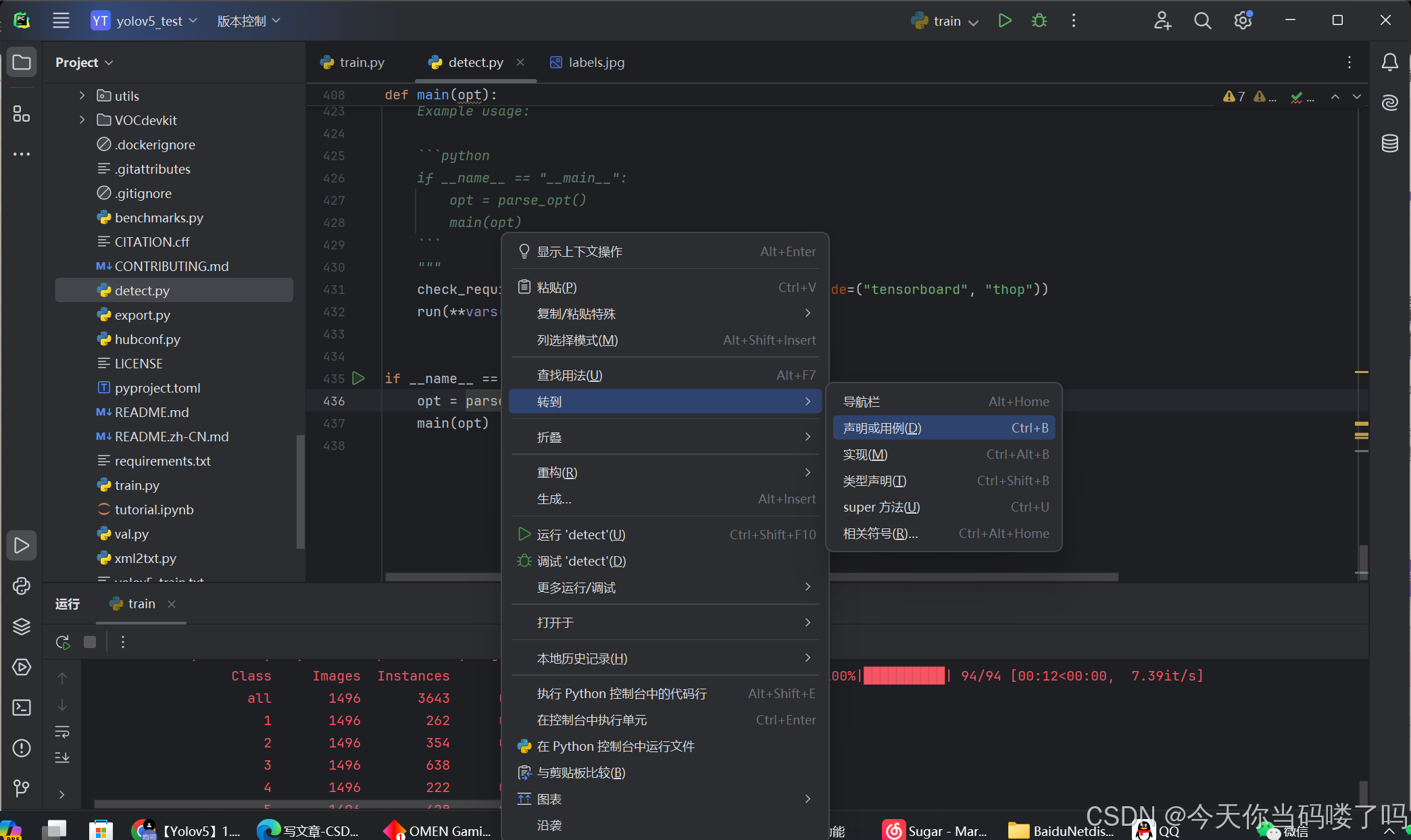The image size is (1411, 840).
Task: Open the Notifications bell icon
Action: pos(1389,63)
